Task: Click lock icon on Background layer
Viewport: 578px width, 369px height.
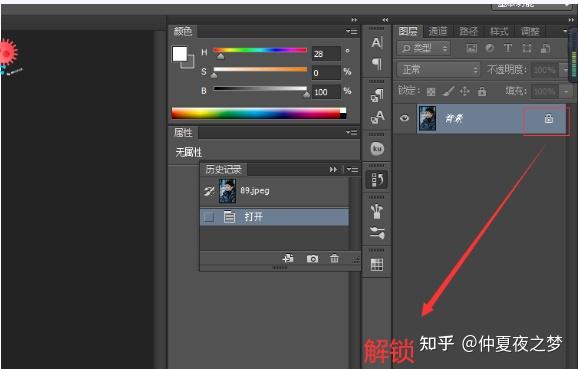Action: pyautogui.click(x=549, y=119)
